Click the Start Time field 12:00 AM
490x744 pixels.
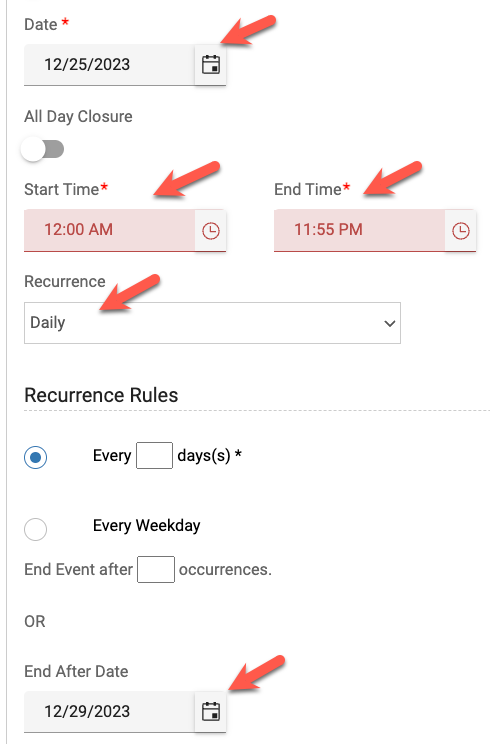110,231
